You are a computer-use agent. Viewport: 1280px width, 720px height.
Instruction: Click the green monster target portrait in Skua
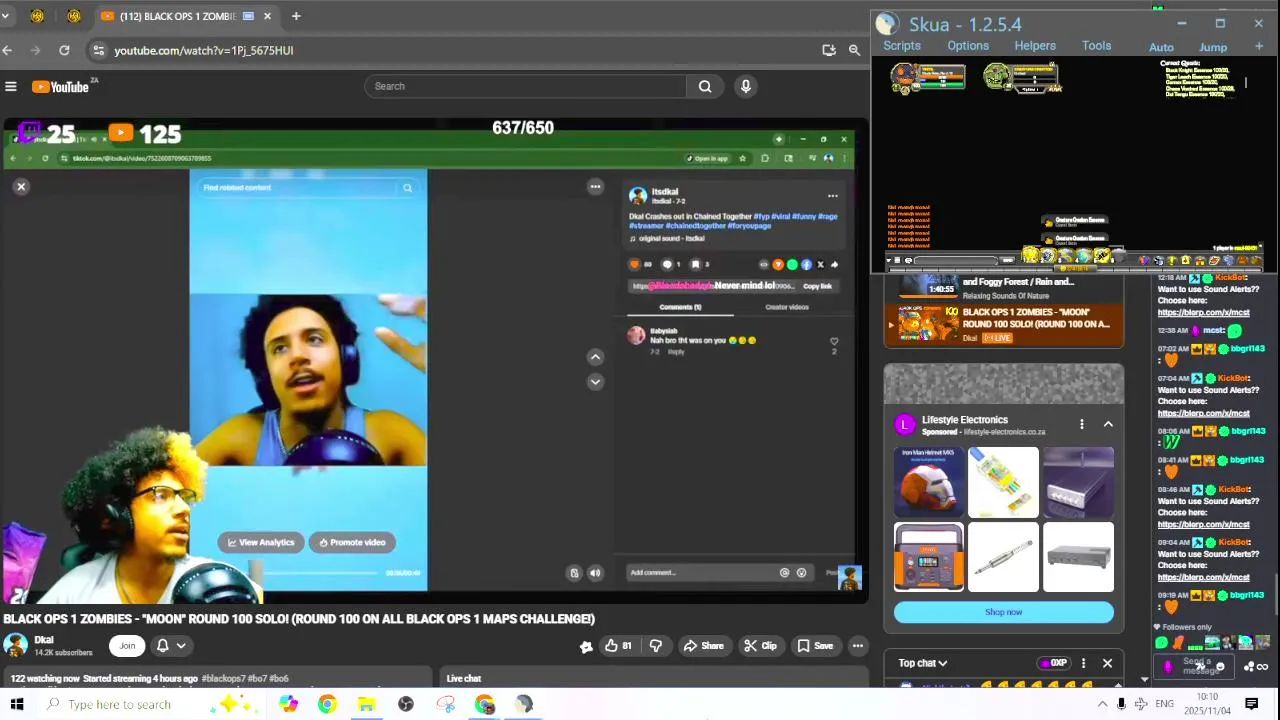click(997, 76)
